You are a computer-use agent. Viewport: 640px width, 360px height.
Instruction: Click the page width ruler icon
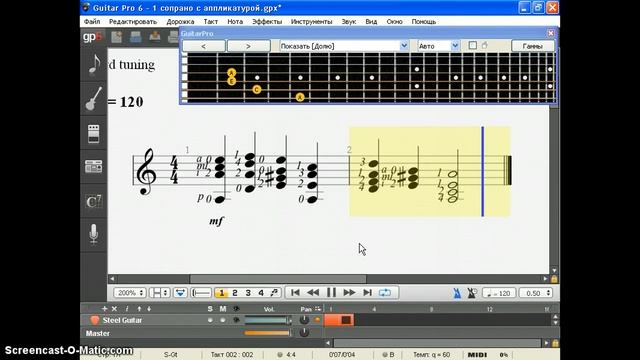(201, 293)
